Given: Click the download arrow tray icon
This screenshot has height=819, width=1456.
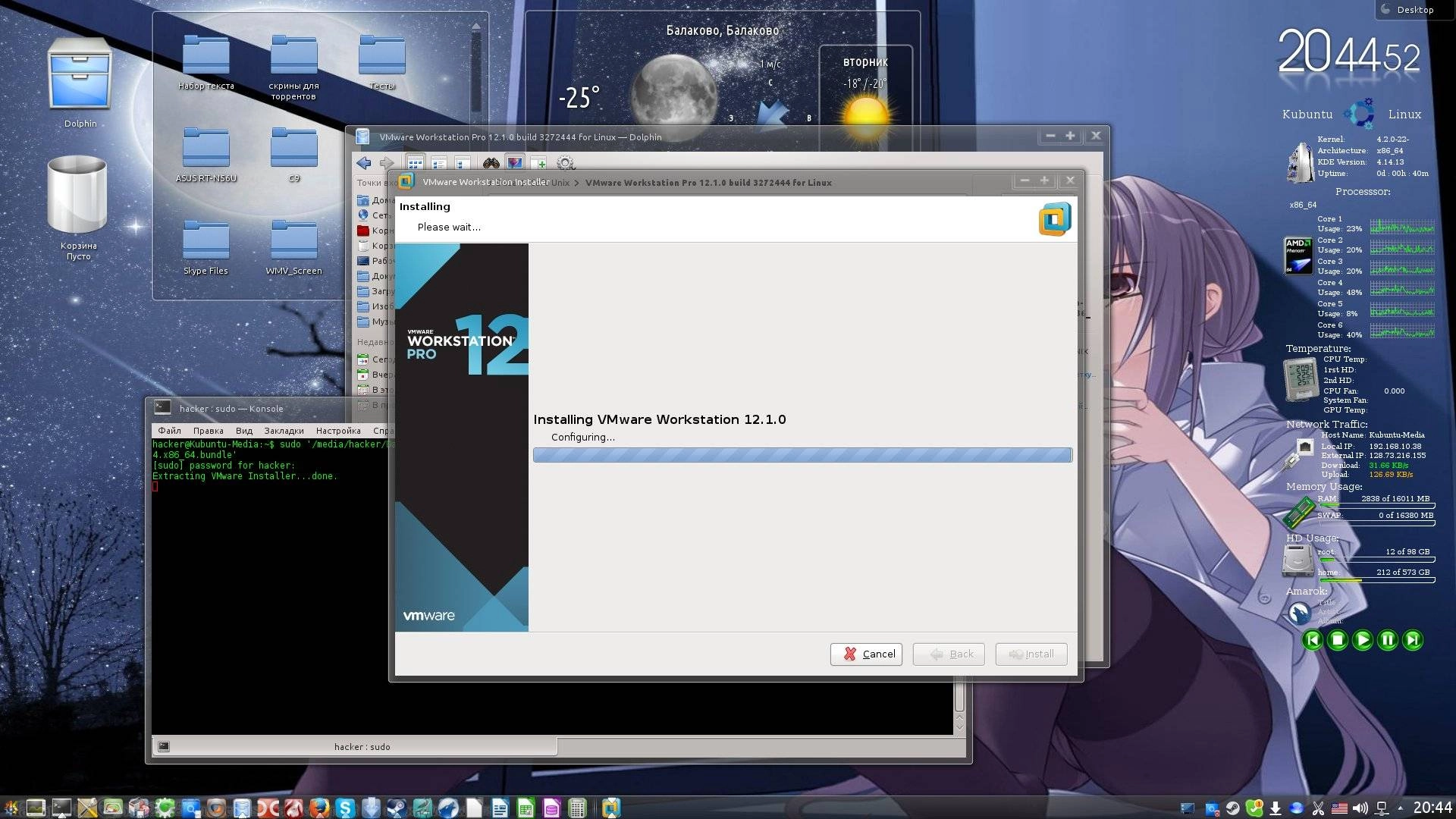Looking at the screenshot, I should (1276, 808).
